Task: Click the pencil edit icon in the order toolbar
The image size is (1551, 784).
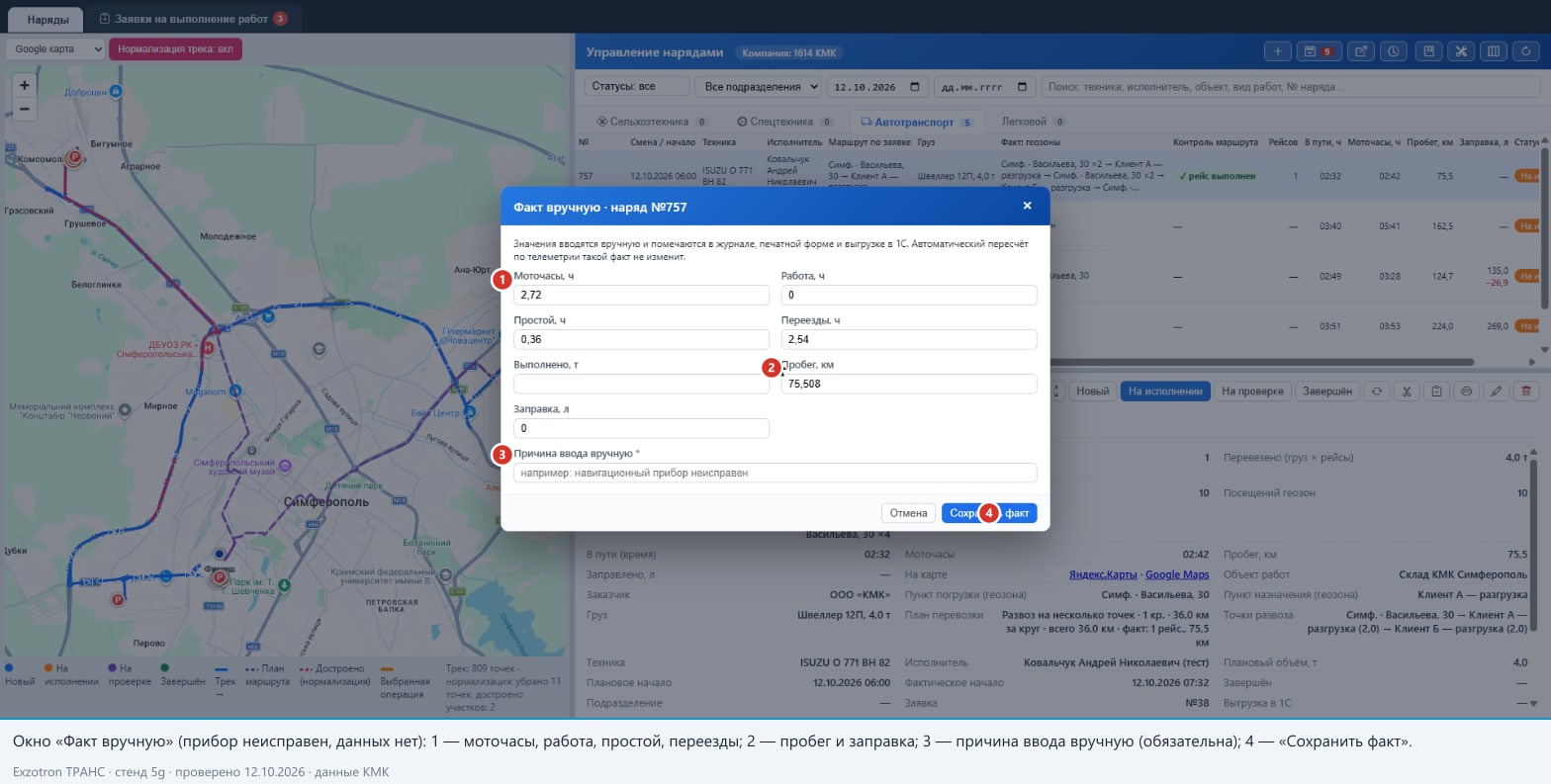Action: (x=1497, y=392)
